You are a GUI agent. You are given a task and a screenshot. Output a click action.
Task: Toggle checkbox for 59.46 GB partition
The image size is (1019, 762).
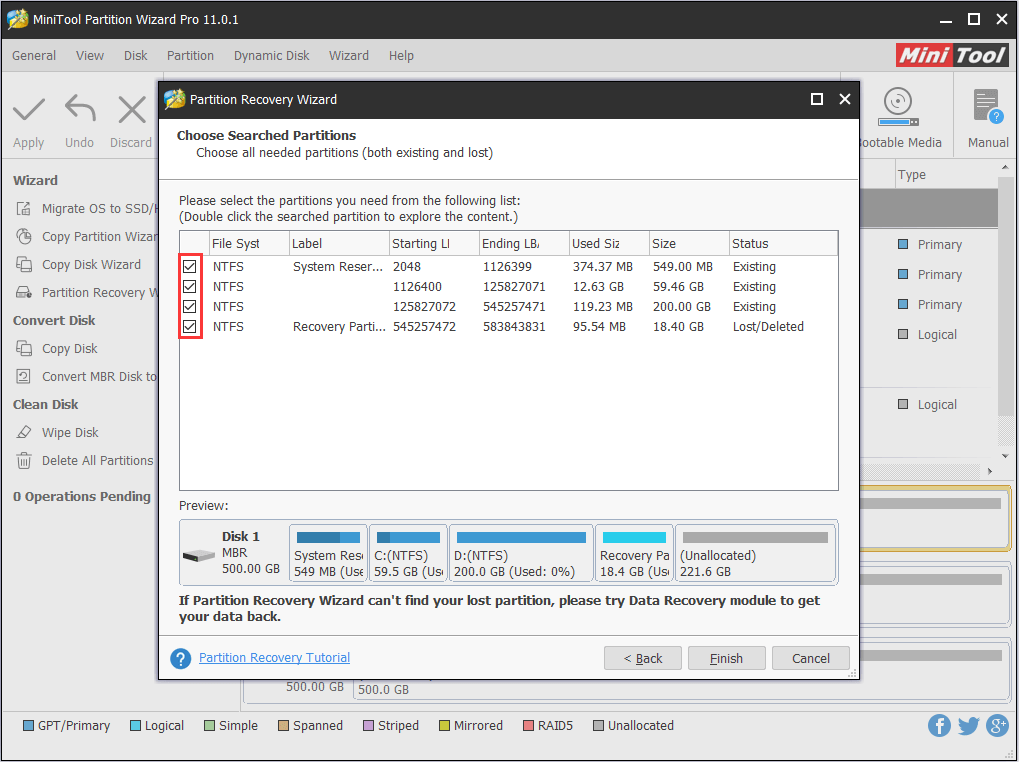(x=190, y=286)
